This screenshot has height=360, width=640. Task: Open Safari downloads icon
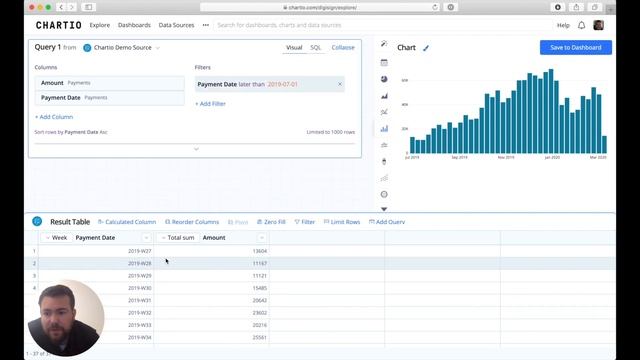coord(558,7)
